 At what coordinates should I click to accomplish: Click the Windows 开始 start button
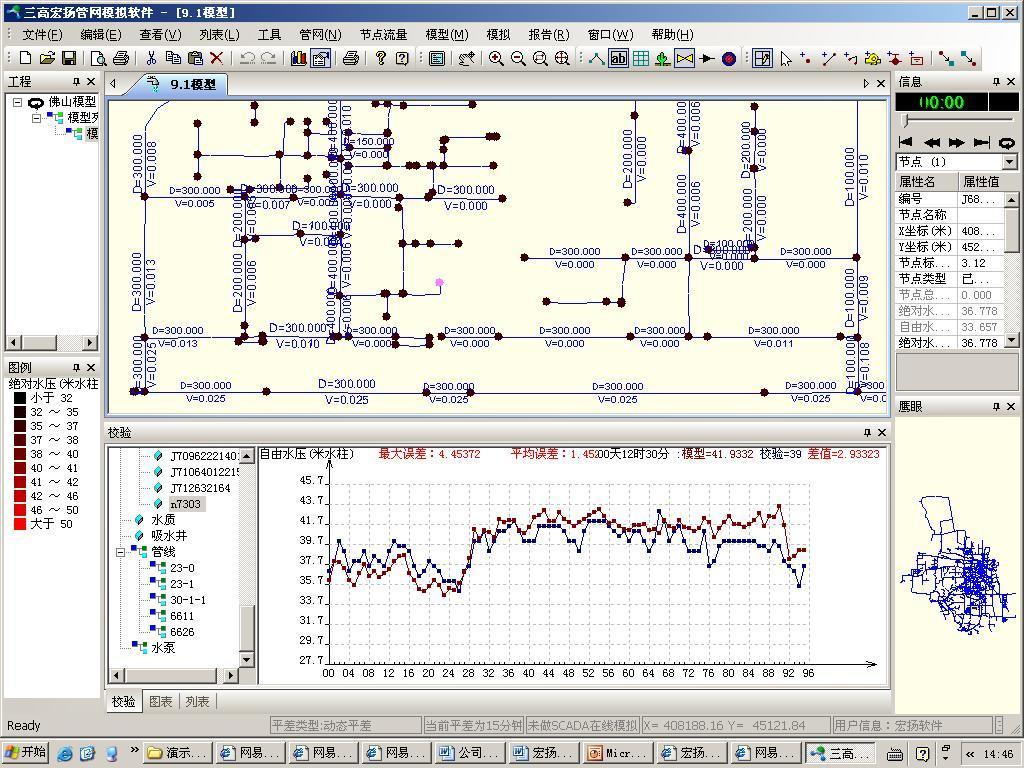click(x=26, y=753)
